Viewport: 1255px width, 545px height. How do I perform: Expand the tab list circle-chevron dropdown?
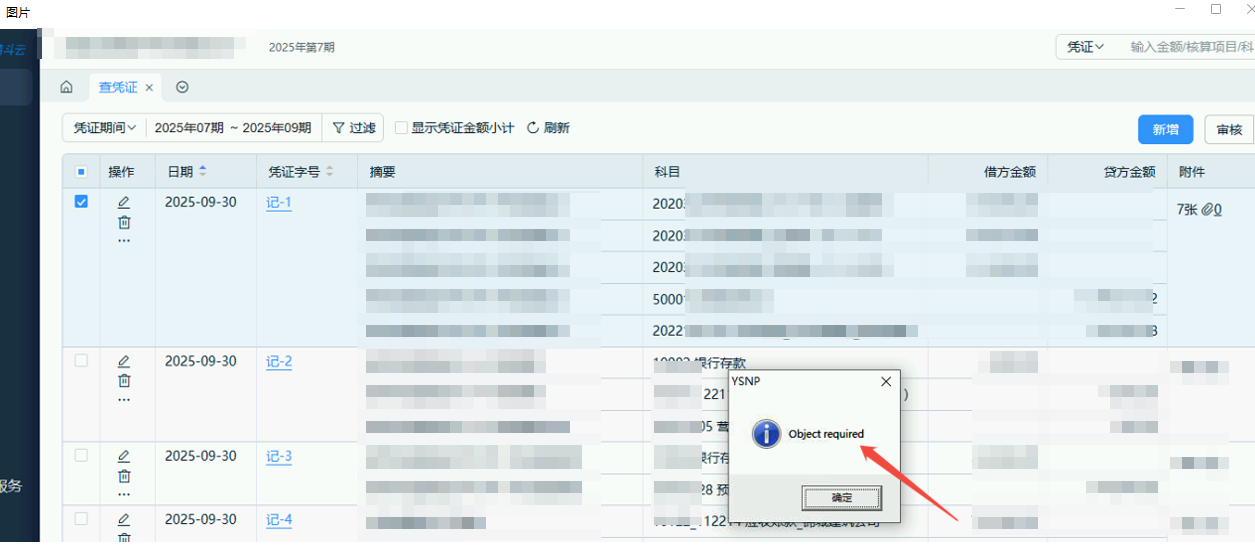182,87
